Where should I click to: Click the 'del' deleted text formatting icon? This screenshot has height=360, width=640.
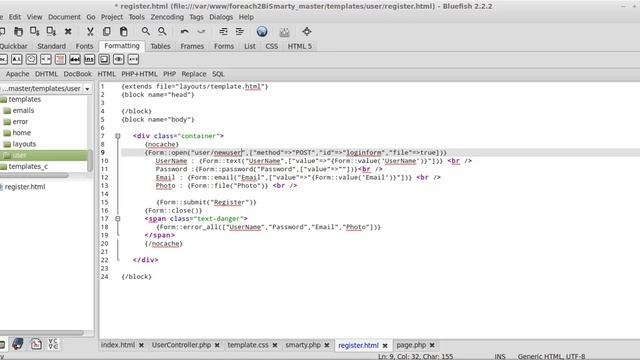pos(75,60)
